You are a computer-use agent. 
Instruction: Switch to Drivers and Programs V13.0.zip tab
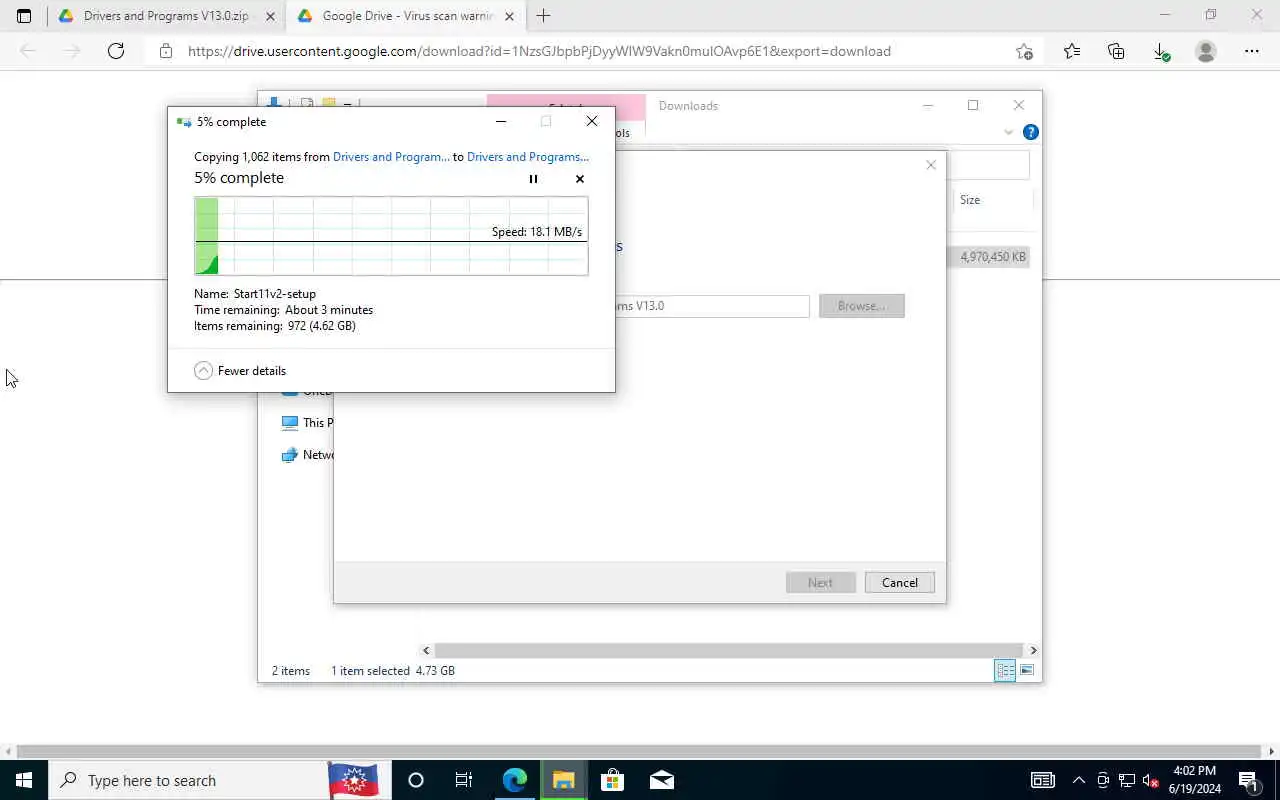coord(166,16)
